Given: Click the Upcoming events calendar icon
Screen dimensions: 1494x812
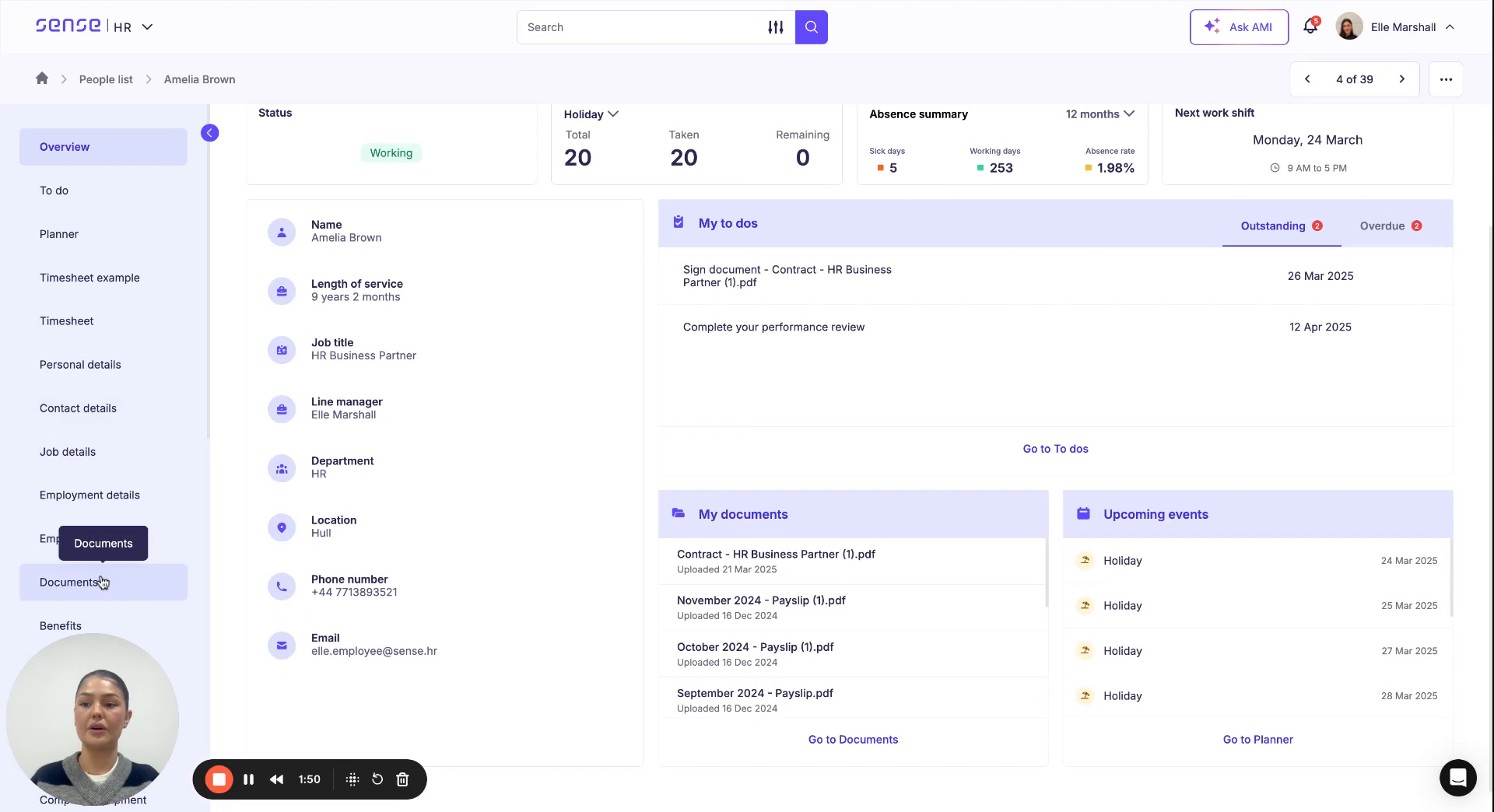Looking at the screenshot, I should [x=1083, y=513].
